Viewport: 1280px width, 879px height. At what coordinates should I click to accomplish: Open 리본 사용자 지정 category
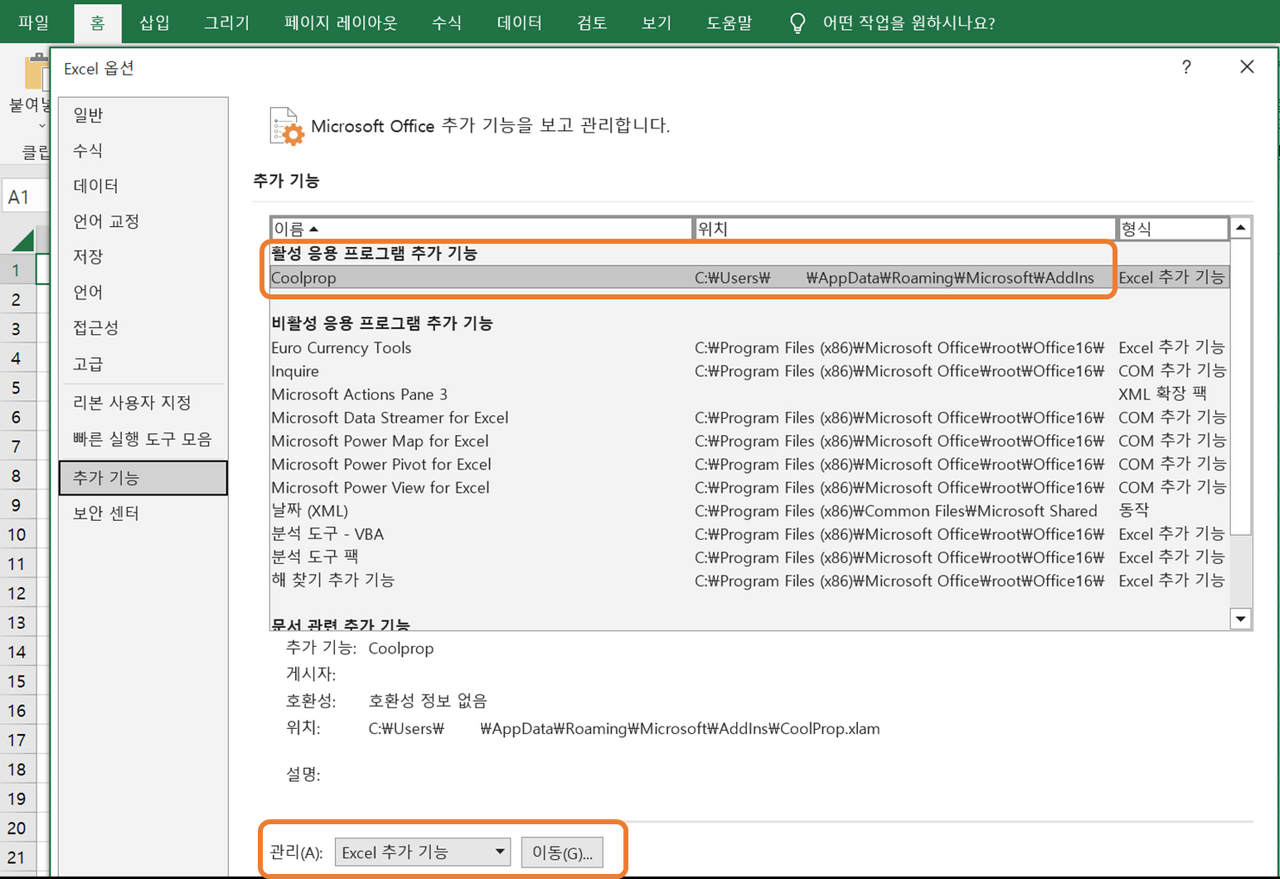pos(143,402)
